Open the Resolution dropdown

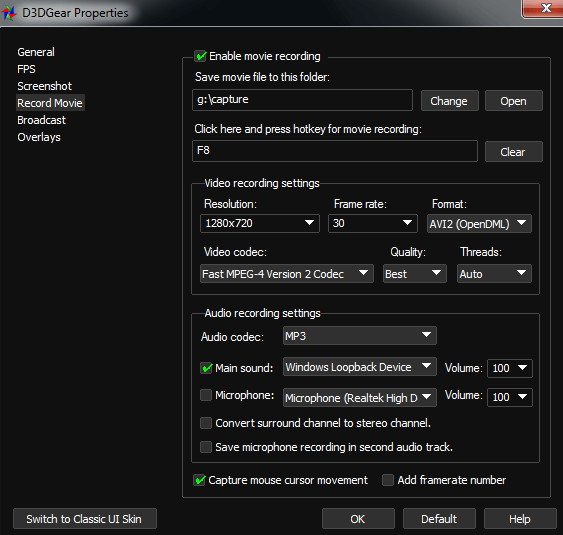click(260, 223)
